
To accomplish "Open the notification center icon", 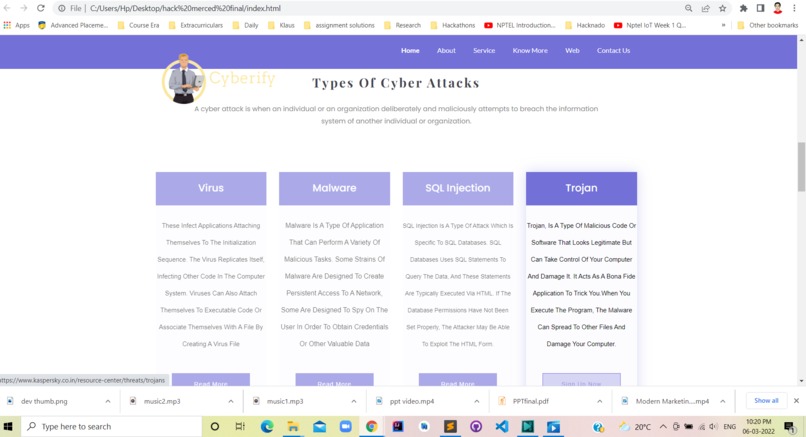I will coord(789,427).
